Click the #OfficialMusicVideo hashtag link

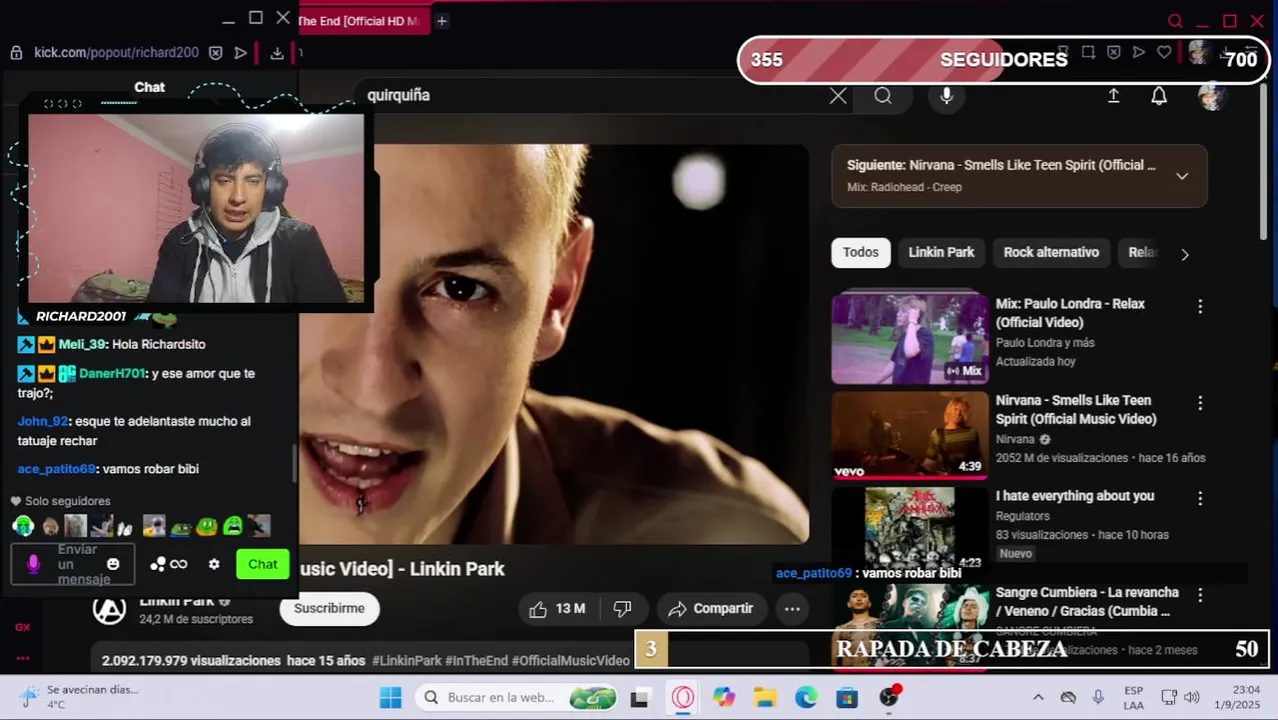click(571, 661)
